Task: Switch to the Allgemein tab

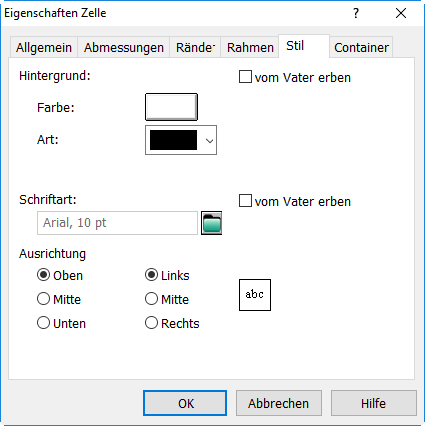Action: pyautogui.click(x=44, y=48)
